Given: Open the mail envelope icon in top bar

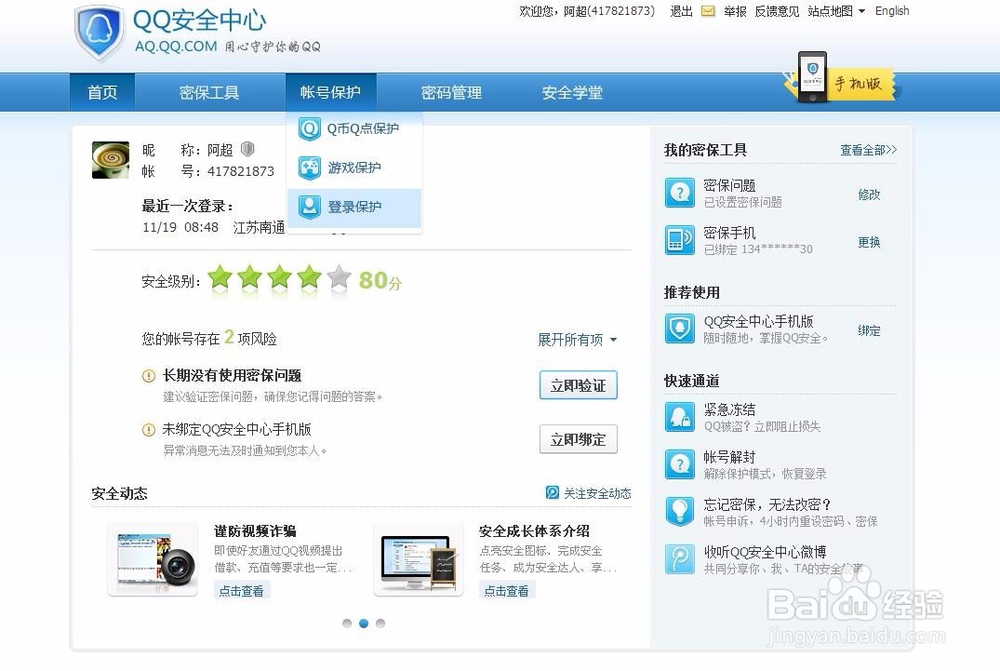Looking at the screenshot, I should pos(707,11).
